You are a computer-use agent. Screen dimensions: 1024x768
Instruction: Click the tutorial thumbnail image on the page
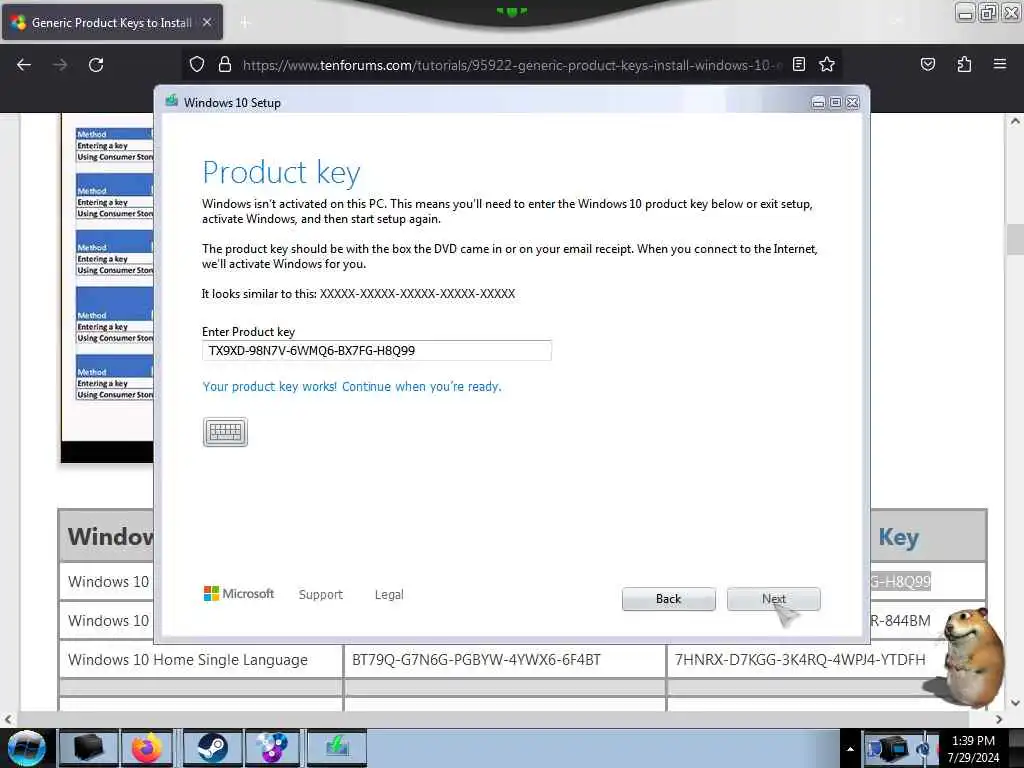coord(107,287)
